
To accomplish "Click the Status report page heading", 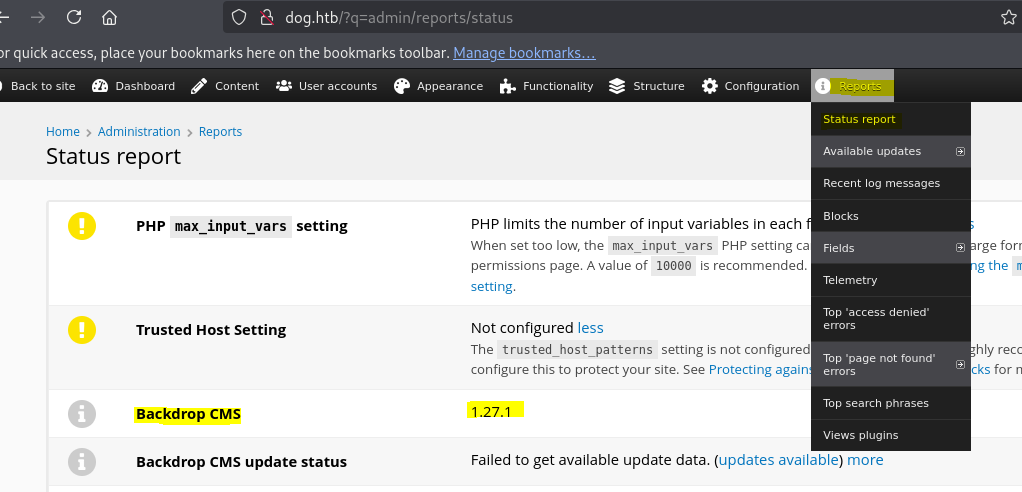I will [x=113, y=156].
